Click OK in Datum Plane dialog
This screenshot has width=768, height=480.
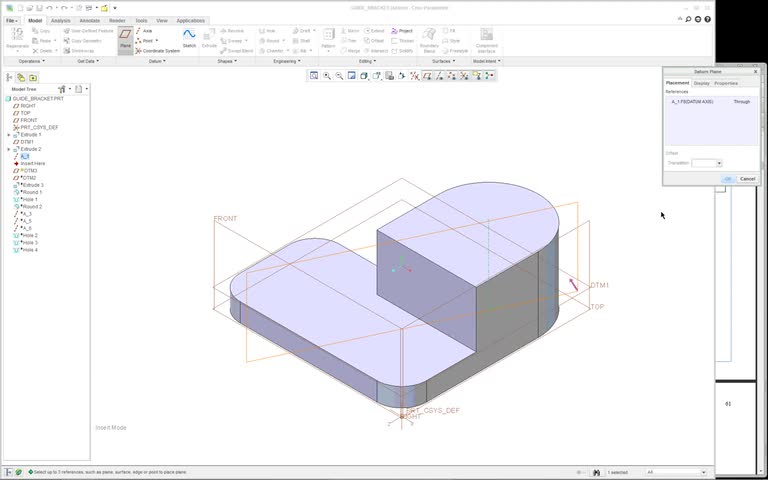click(728, 179)
